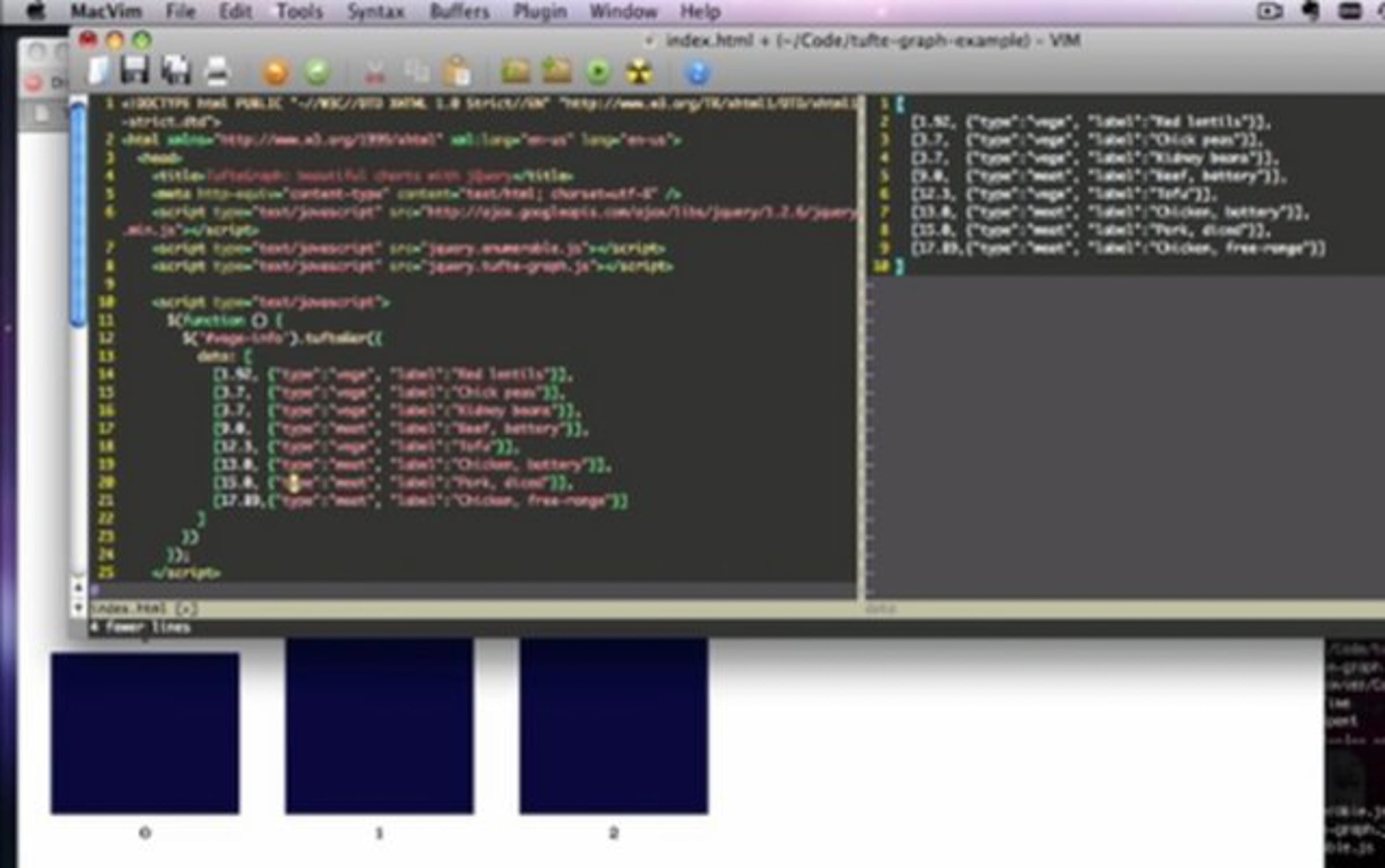Viewport: 1385px width, 868px height.
Task: Click the Save All toolbar icon
Action: [x=175, y=71]
